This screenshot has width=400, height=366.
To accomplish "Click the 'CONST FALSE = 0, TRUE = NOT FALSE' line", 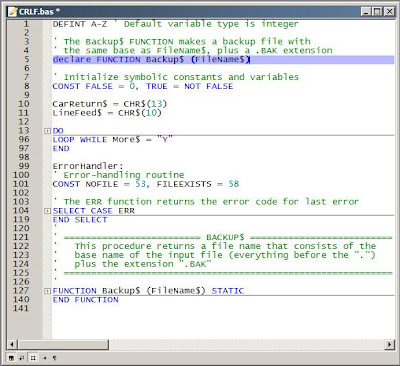I will coord(143,86).
